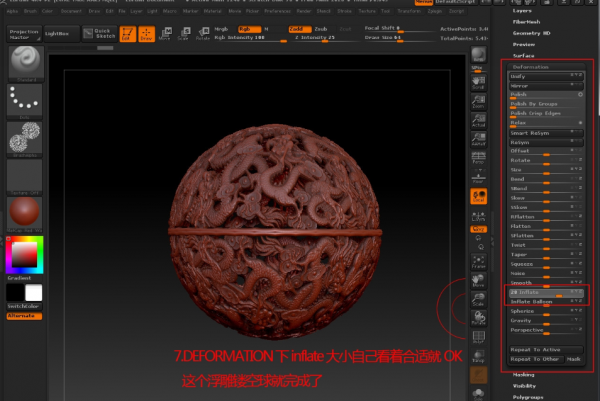Toggle the M material channel button
Image resolution: width=600 pixels, height=401 pixels.
[x=267, y=29]
